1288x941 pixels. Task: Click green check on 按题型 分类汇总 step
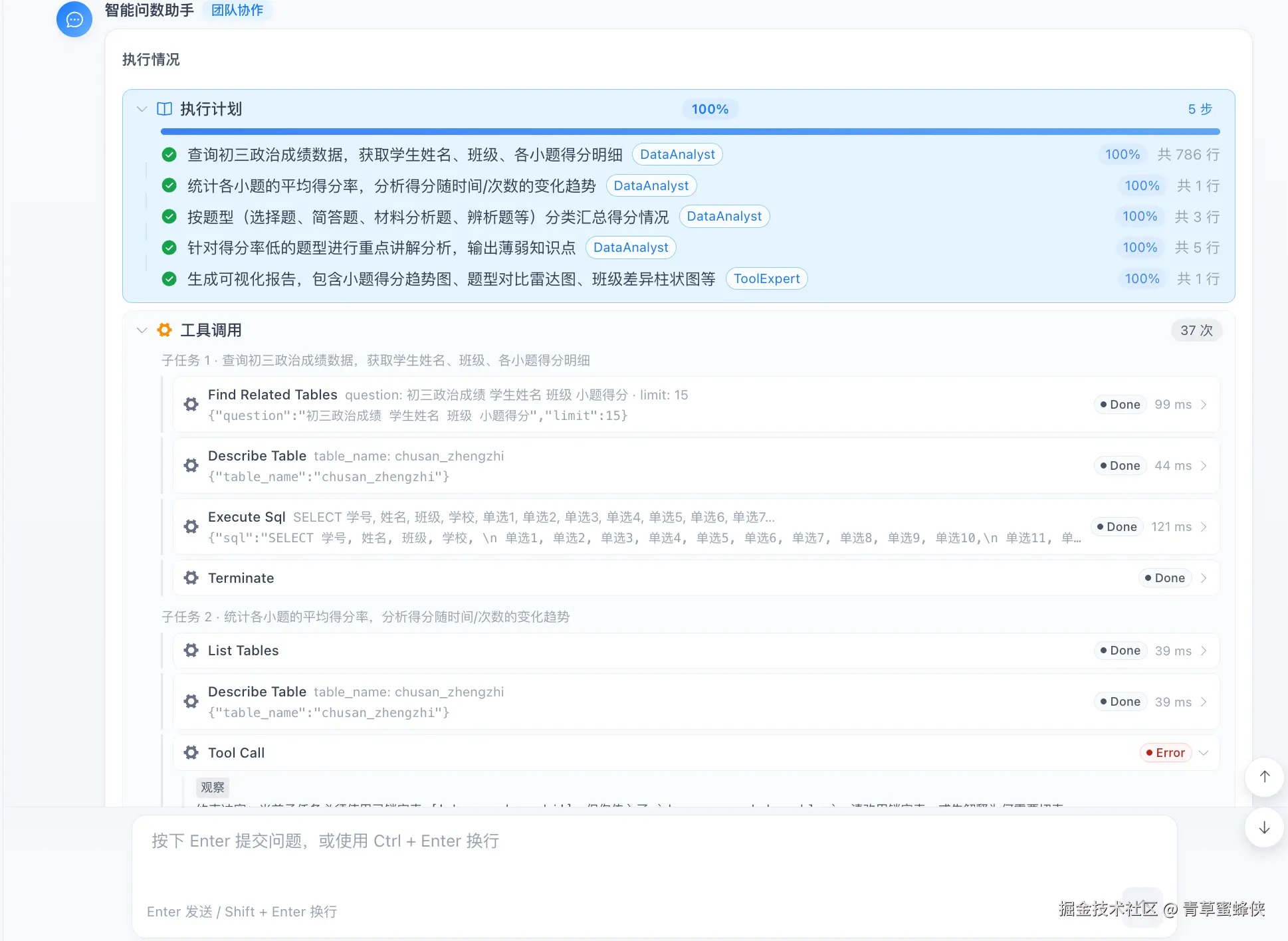click(169, 217)
